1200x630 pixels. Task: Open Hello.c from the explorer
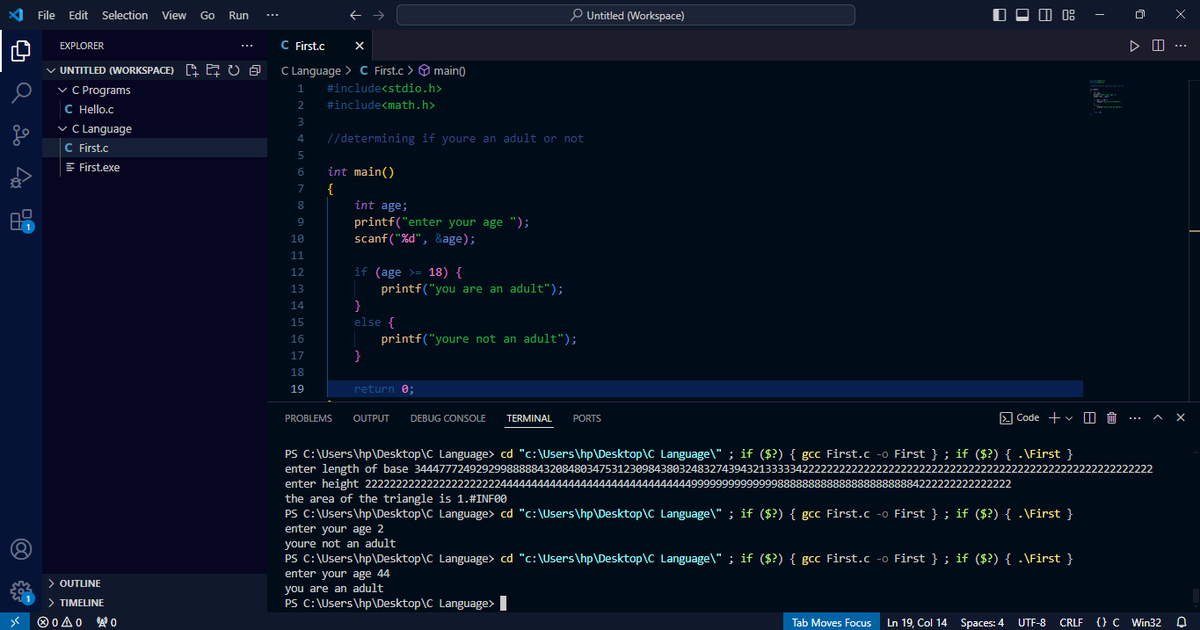pos(96,109)
